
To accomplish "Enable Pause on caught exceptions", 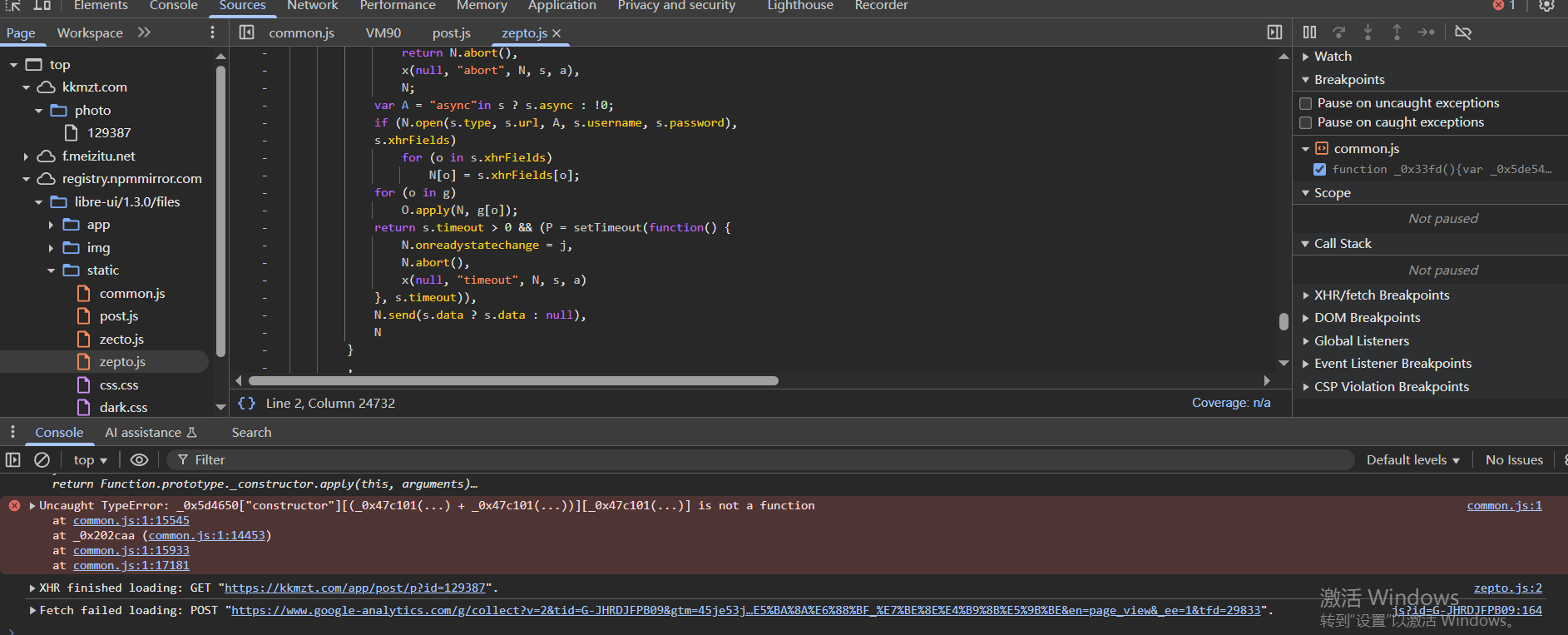I will click(x=1306, y=122).
